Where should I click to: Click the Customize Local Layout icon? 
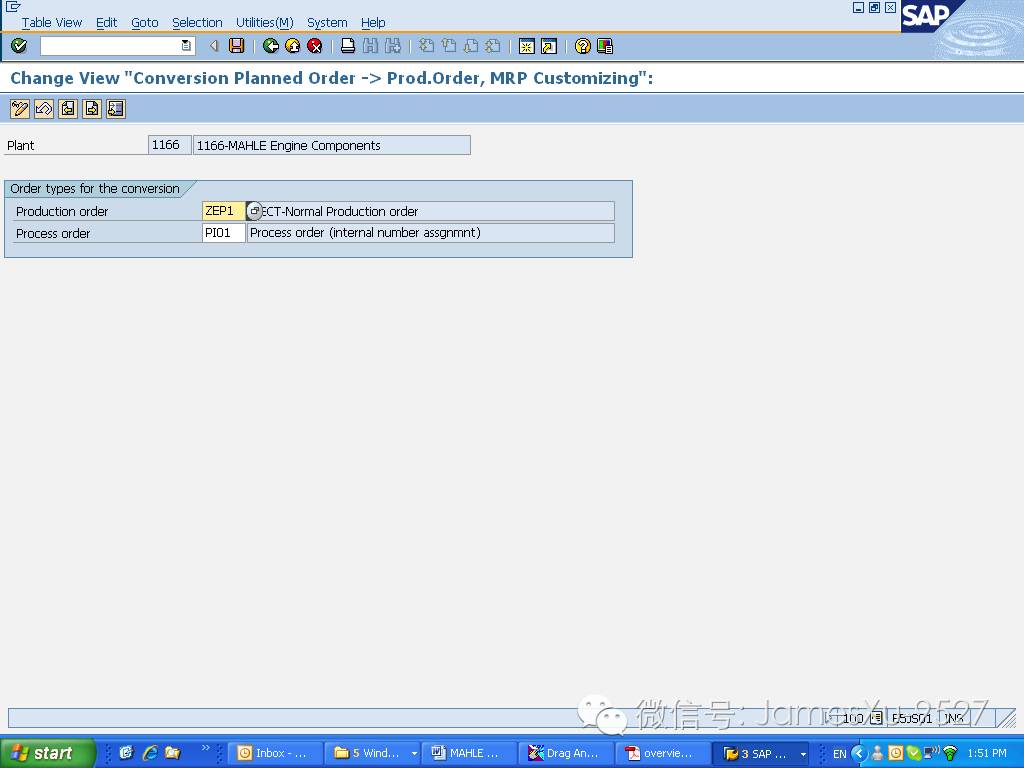click(x=605, y=46)
